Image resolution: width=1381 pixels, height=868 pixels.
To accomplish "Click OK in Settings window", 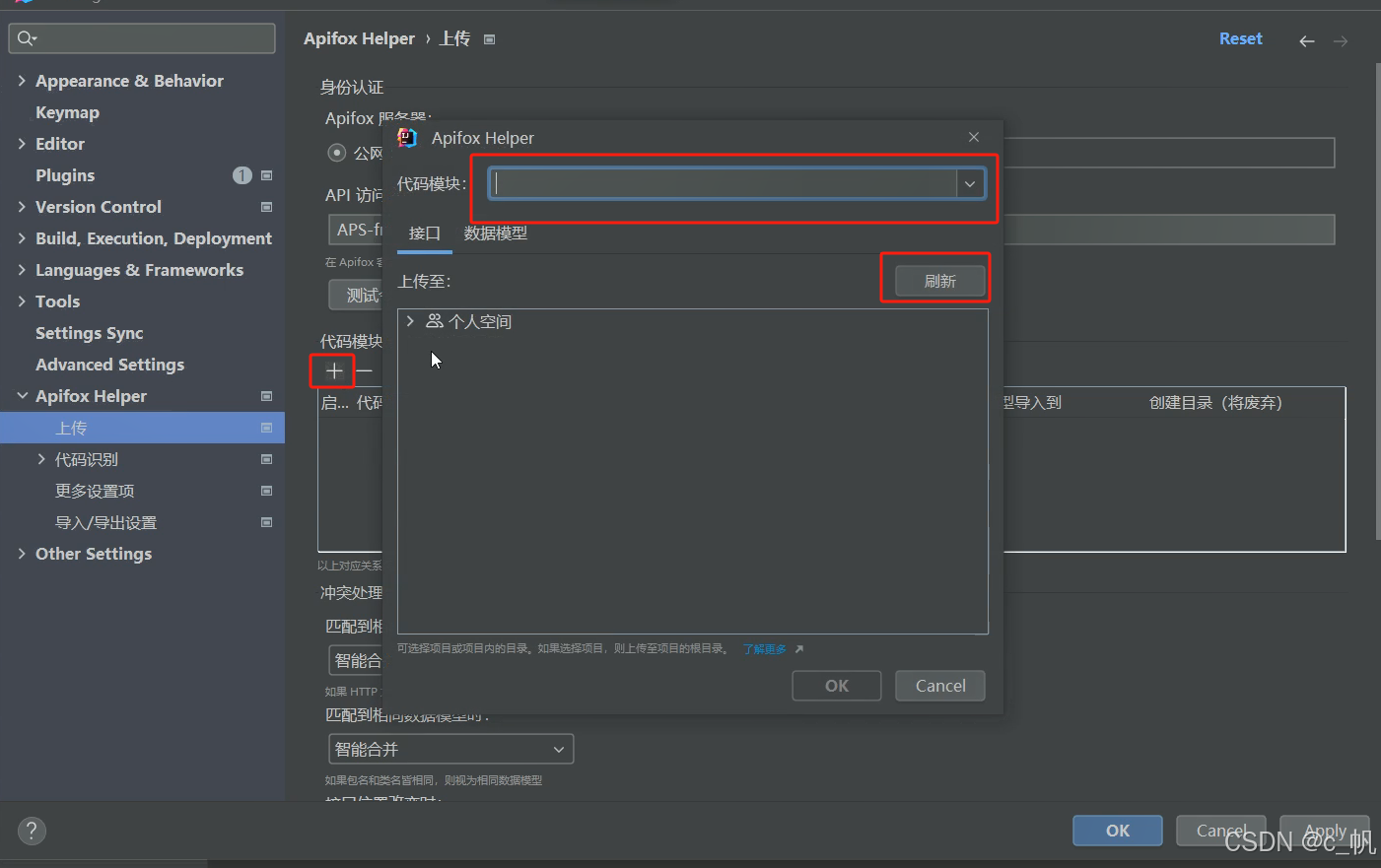I will pos(1118,831).
